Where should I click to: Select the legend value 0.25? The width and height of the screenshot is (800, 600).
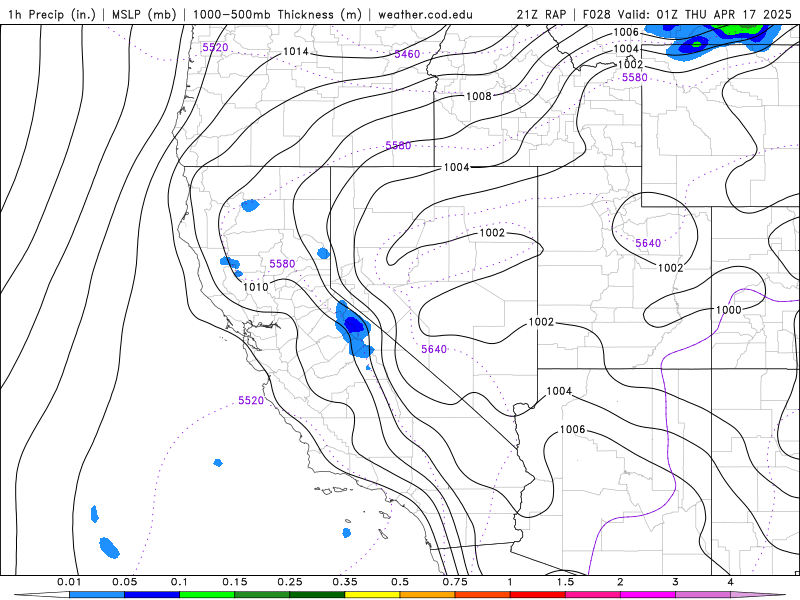click(290, 582)
